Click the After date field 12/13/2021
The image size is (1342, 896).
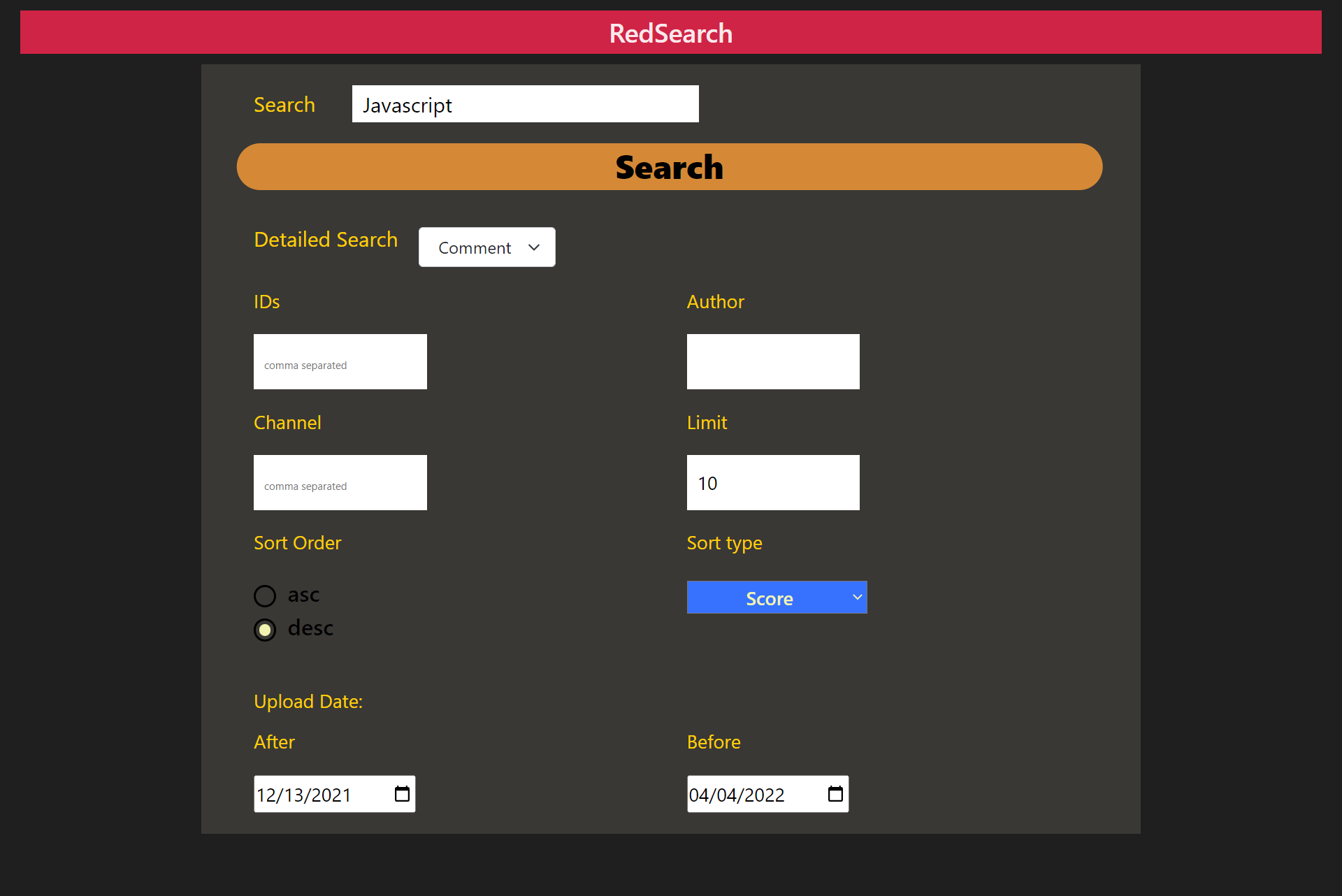315,795
